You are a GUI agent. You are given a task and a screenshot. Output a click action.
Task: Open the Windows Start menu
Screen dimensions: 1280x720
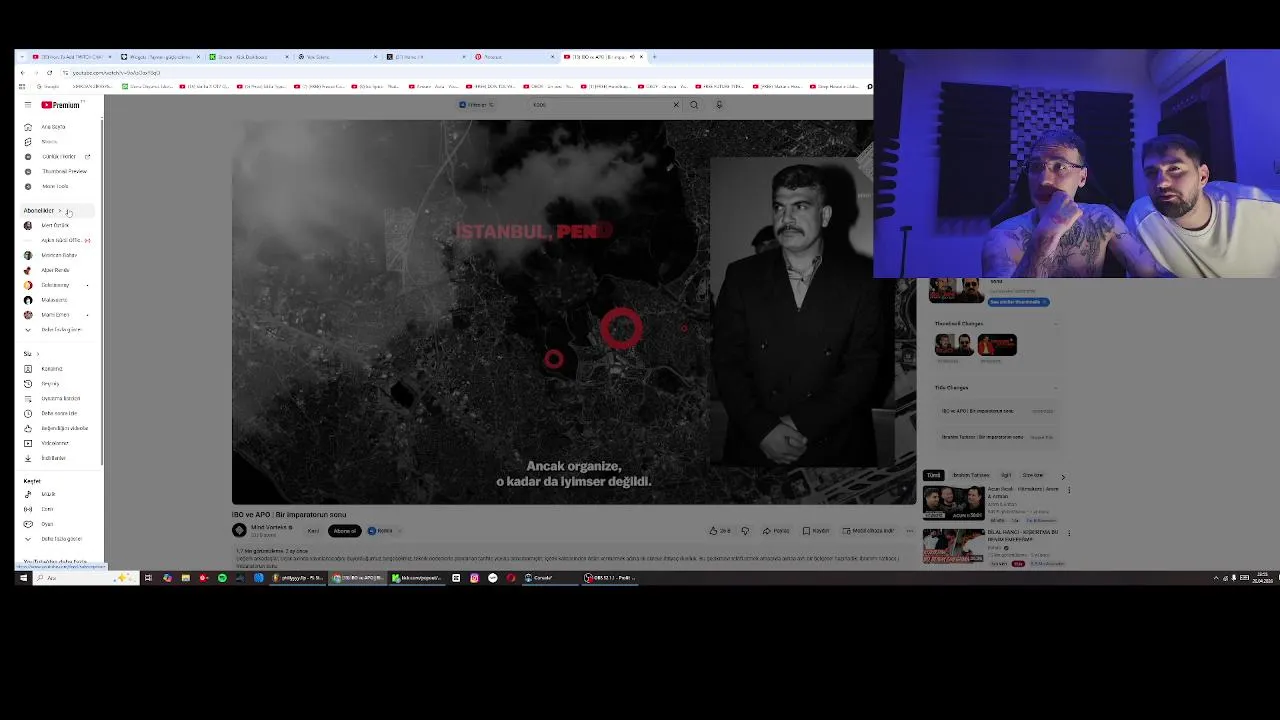(x=23, y=578)
